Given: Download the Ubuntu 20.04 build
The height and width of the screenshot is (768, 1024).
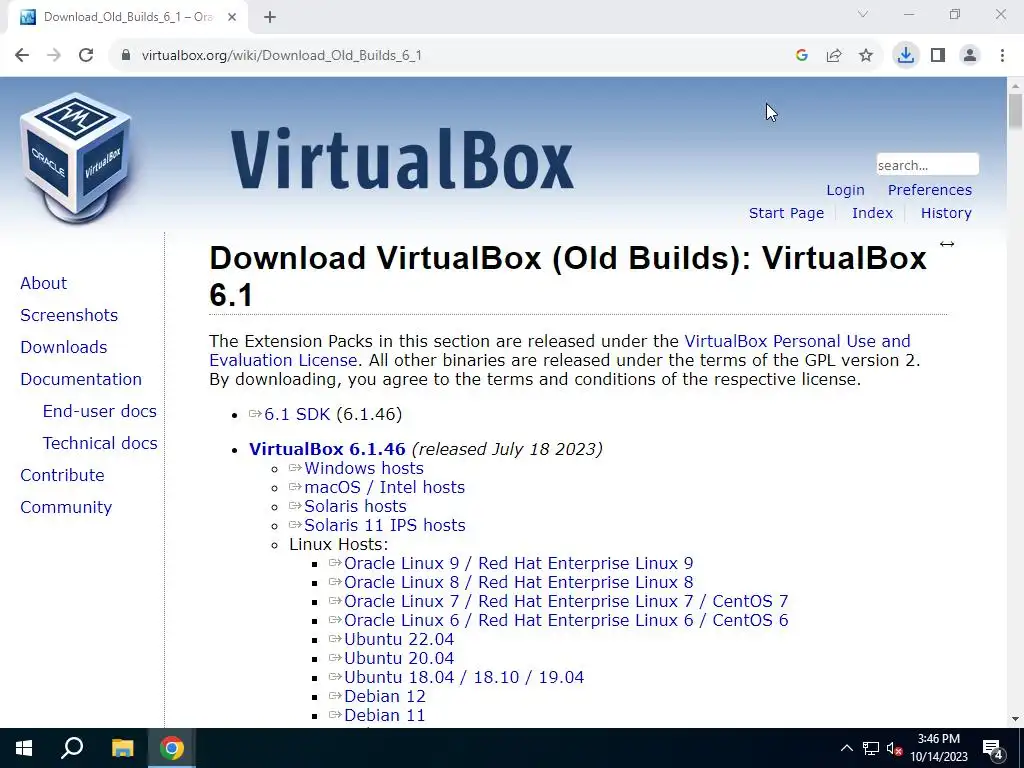Looking at the screenshot, I should tap(399, 658).
